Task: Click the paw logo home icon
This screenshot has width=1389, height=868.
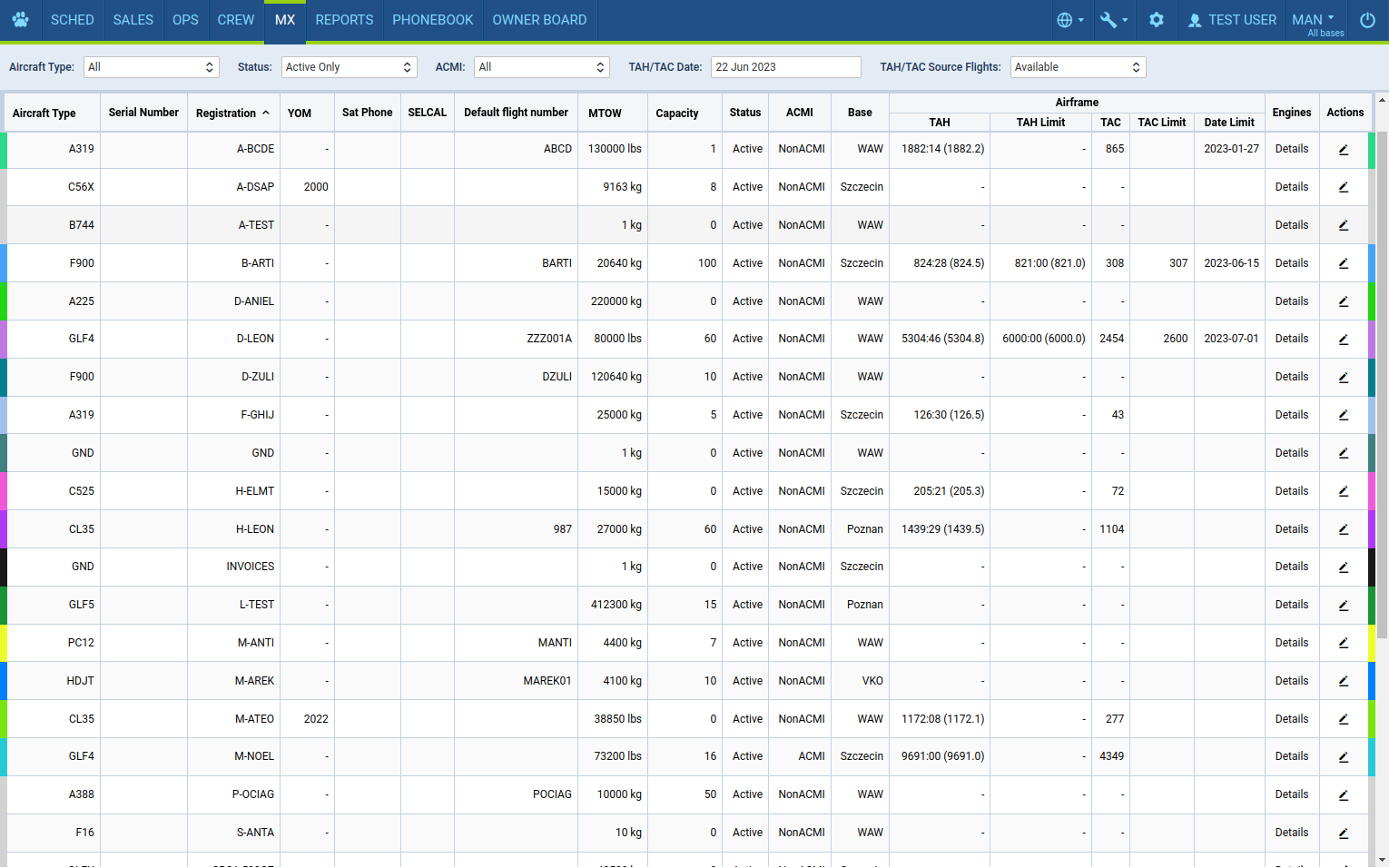Action: coord(20,20)
